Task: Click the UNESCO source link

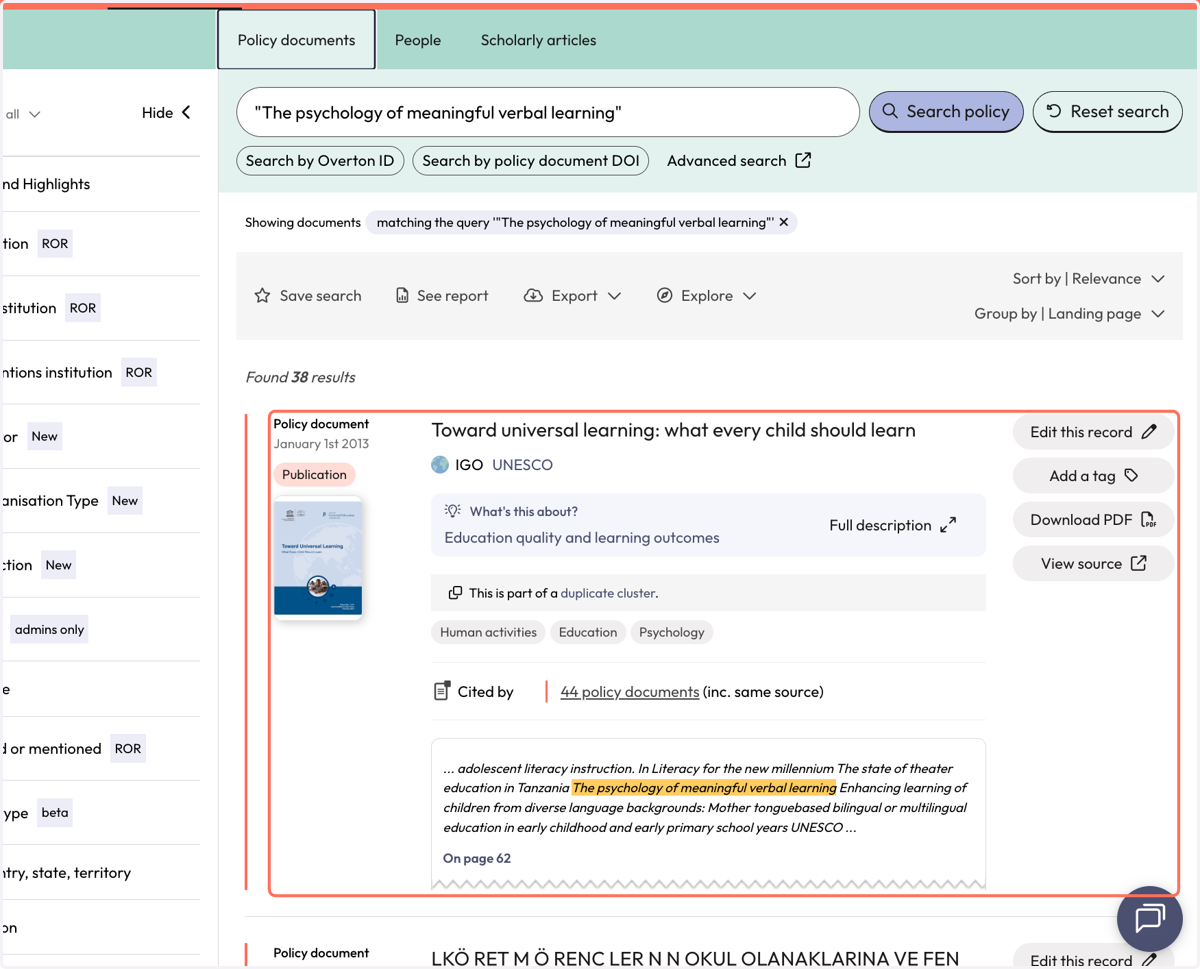Action: tap(522, 464)
